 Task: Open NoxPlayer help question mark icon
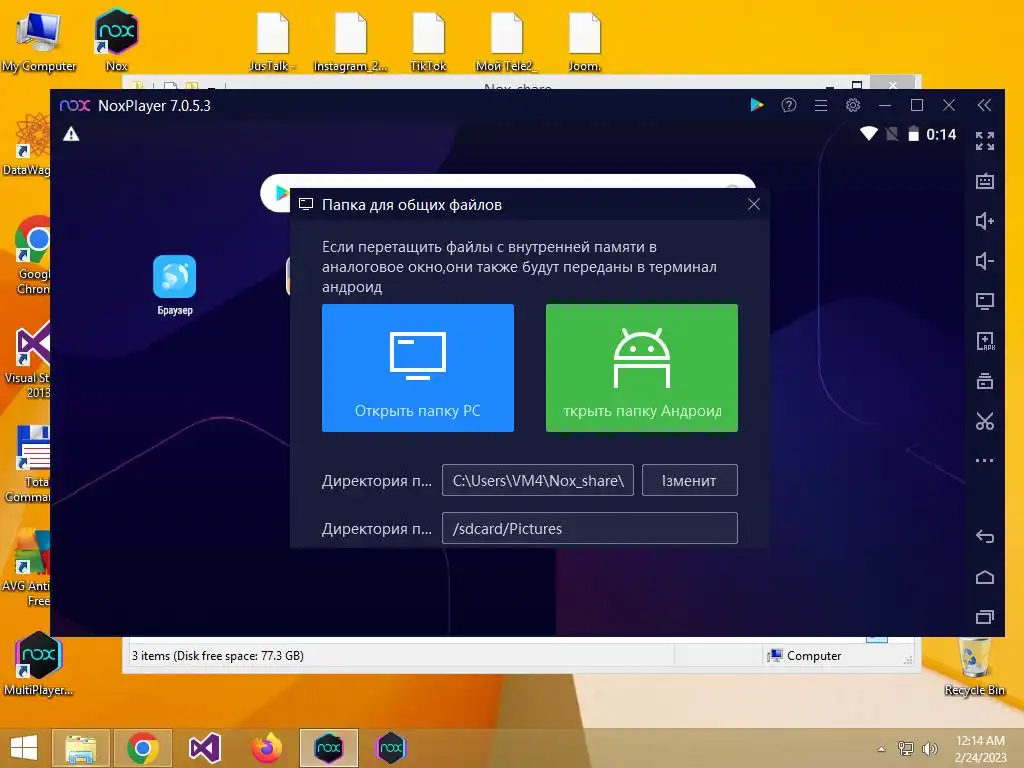pos(789,105)
